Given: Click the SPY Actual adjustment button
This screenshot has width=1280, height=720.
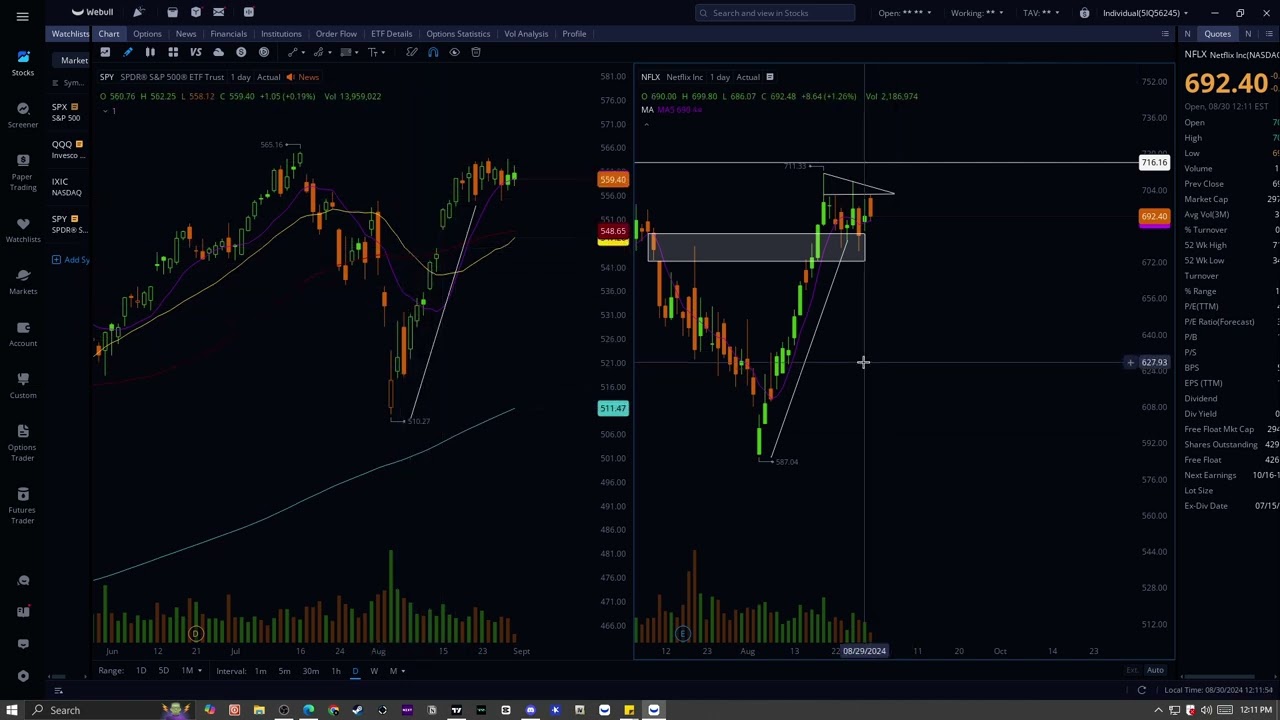Looking at the screenshot, I should [269, 77].
